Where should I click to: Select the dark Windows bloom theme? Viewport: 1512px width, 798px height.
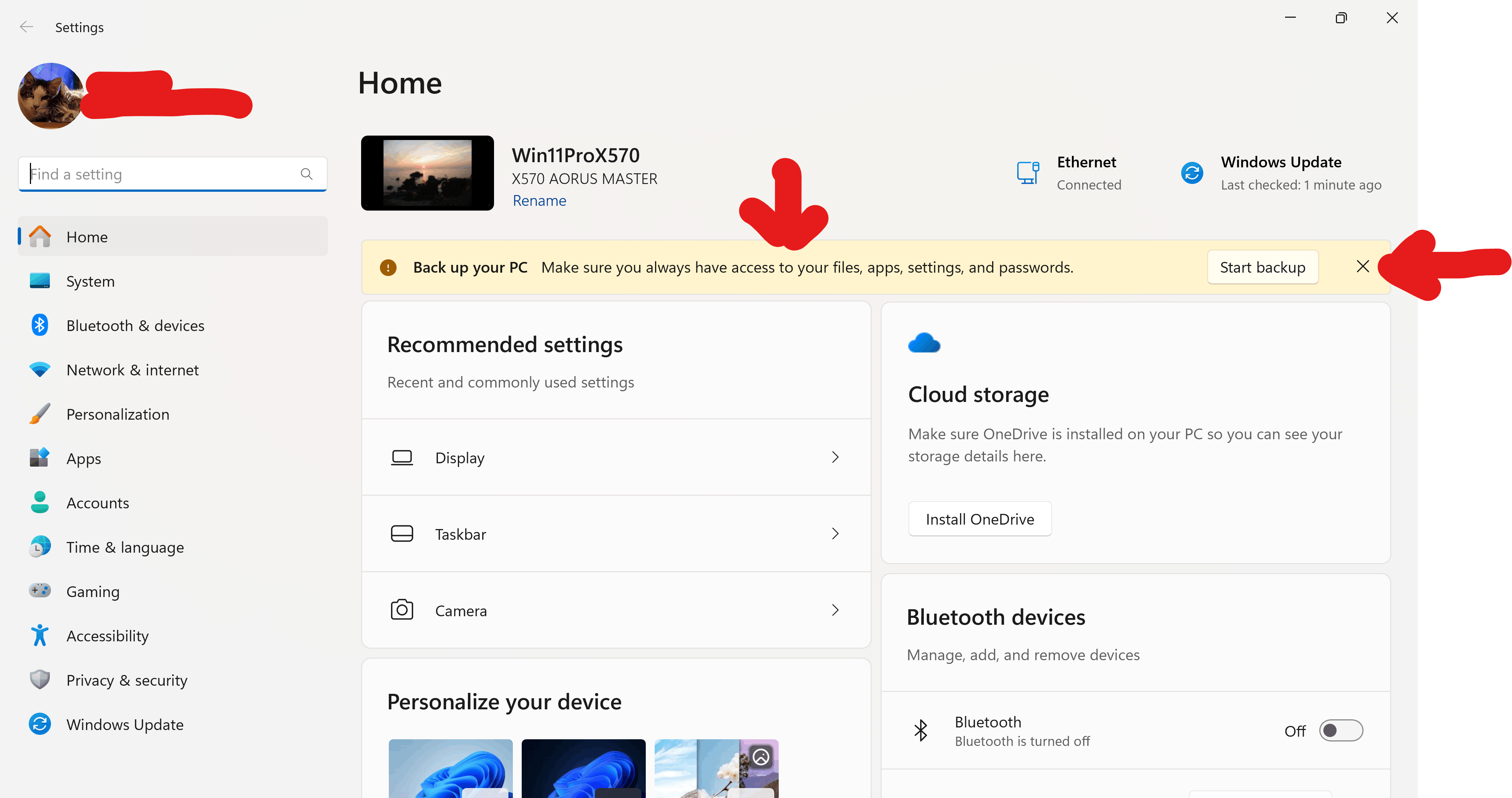point(583,768)
